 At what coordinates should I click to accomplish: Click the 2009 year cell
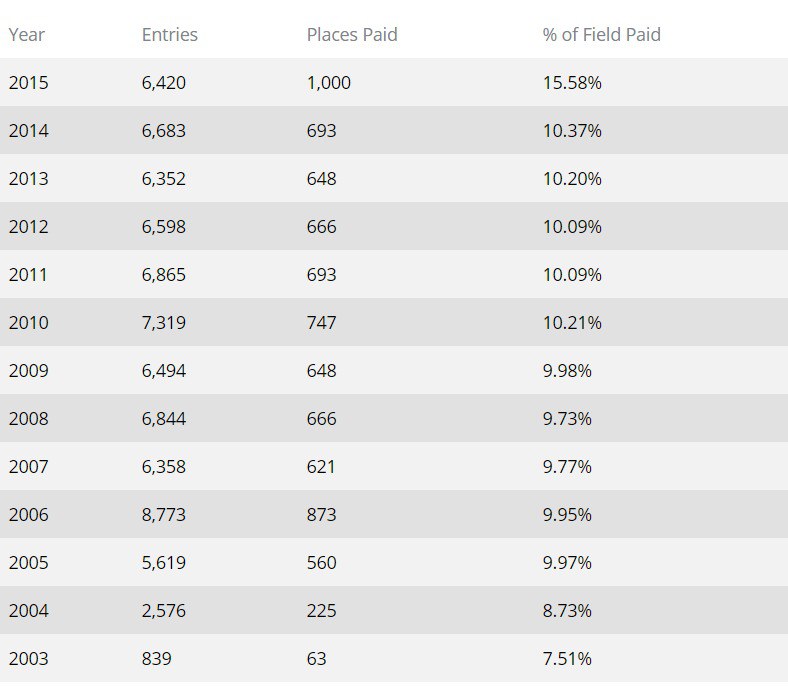tap(28, 371)
